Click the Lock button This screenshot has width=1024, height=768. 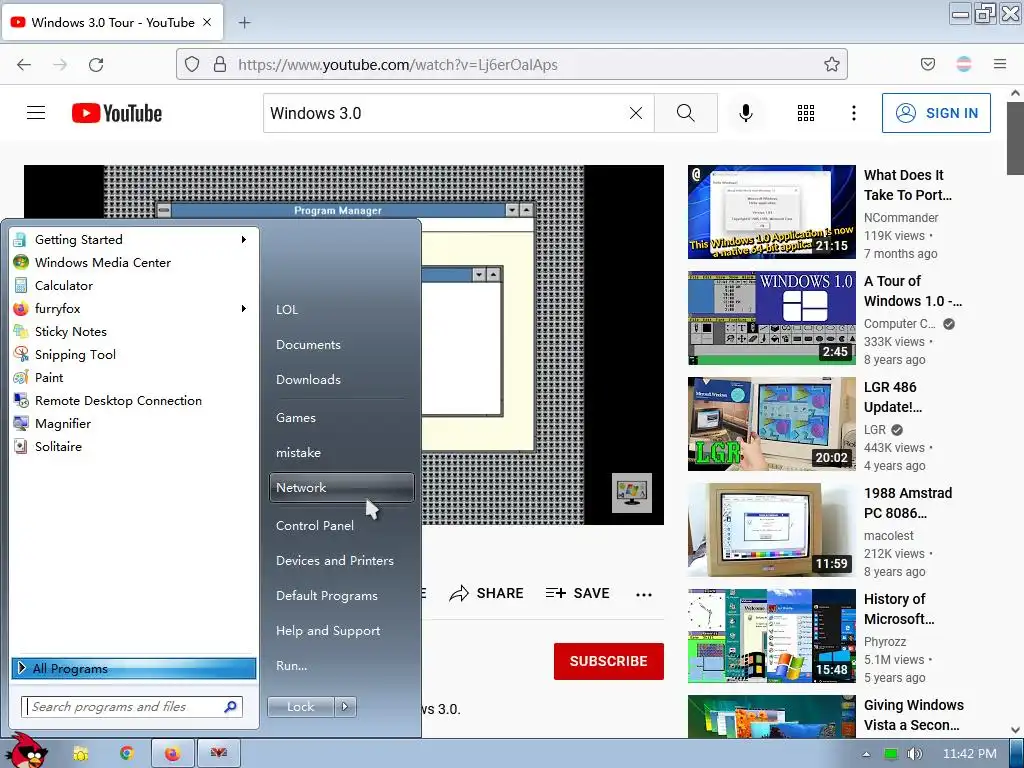(x=300, y=707)
